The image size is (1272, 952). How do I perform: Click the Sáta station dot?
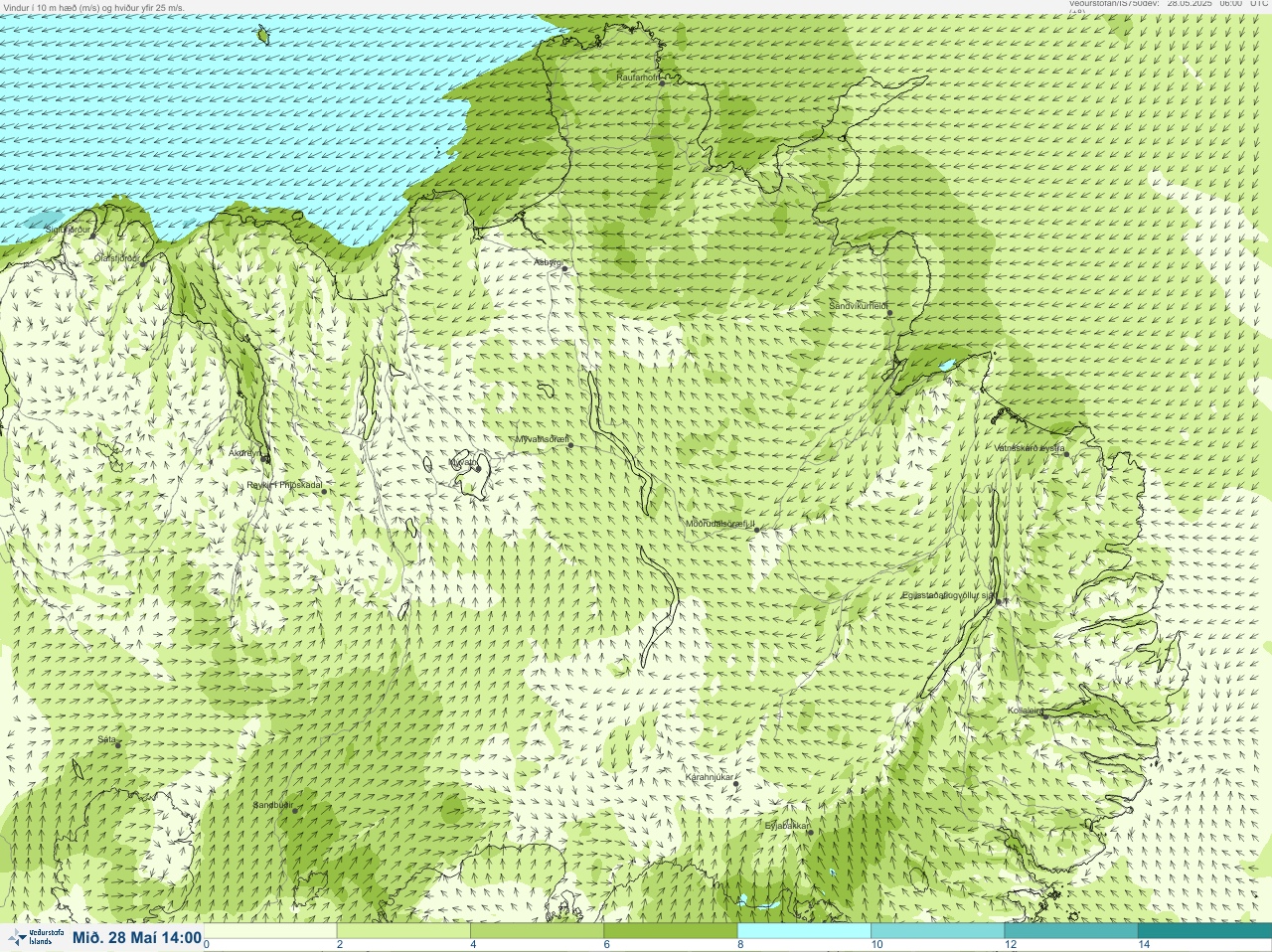tap(118, 745)
